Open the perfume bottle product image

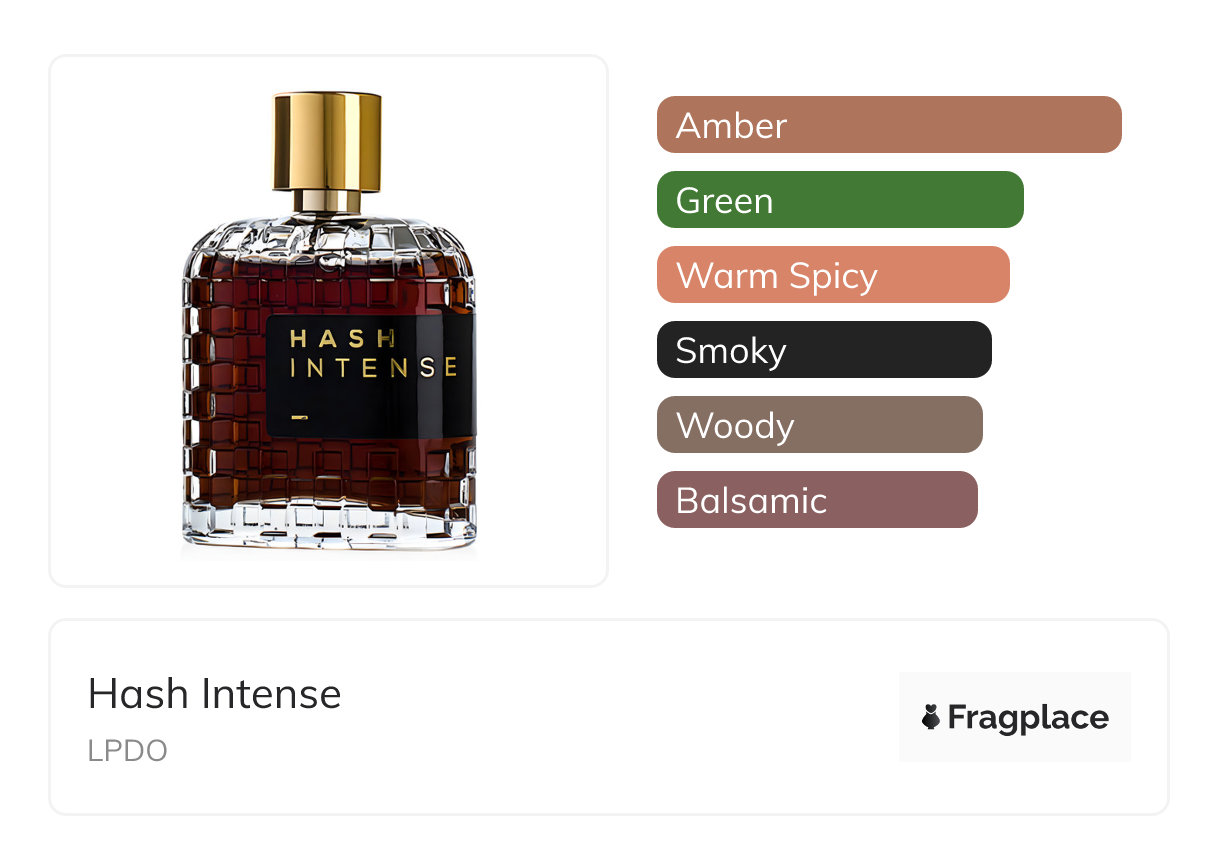click(x=328, y=322)
